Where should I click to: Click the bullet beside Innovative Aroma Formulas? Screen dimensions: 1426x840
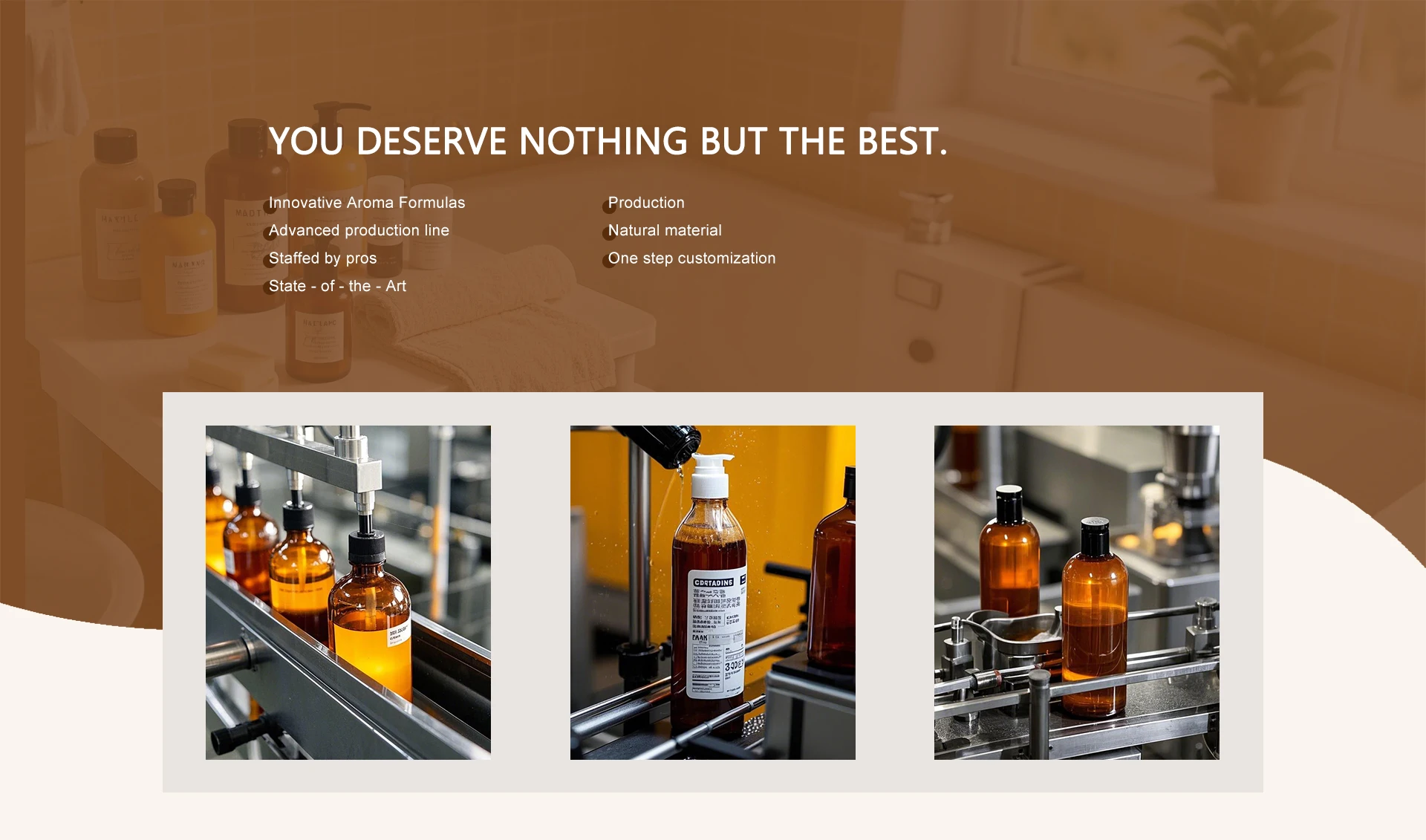coord(270,206)
